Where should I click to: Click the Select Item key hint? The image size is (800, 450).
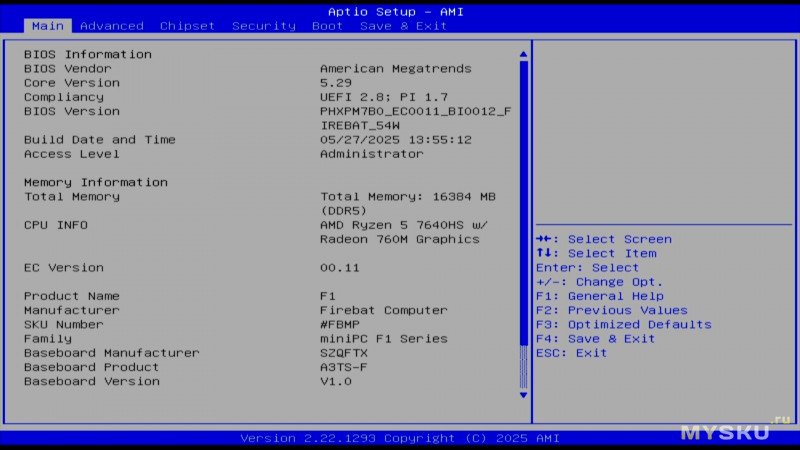[x=596, y=254]
